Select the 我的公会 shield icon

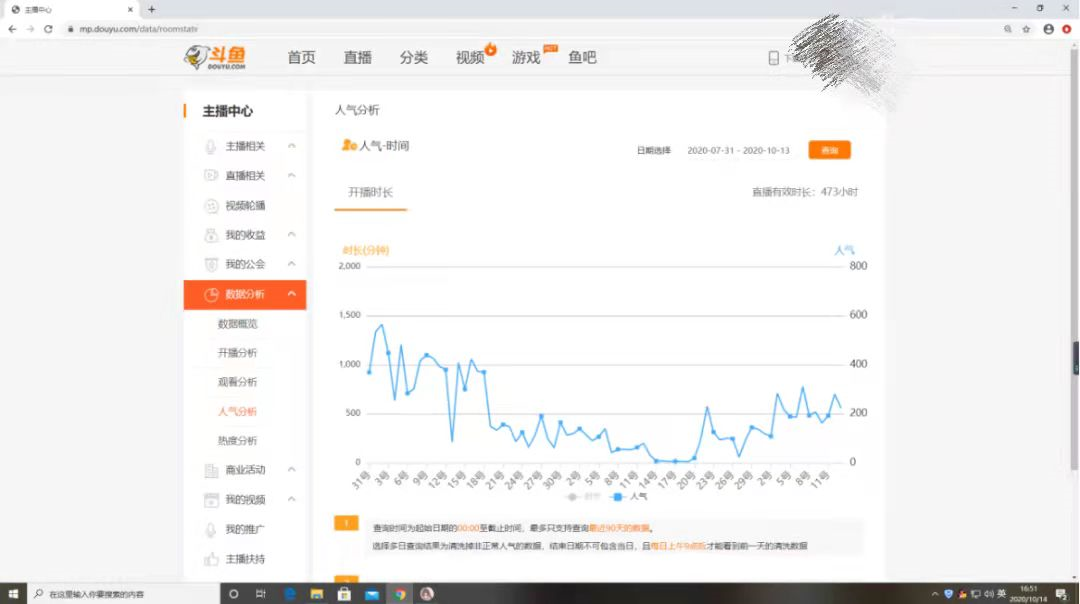click(x=210, y=264)
